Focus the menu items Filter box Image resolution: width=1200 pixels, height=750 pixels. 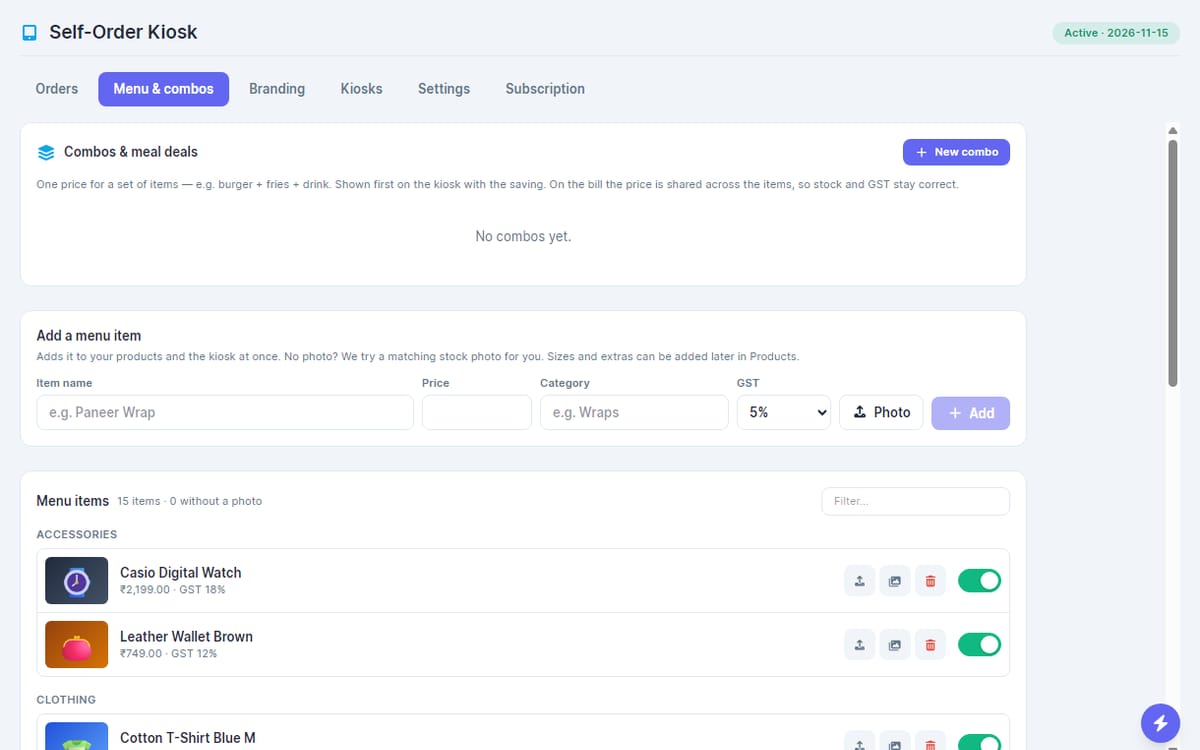point(915,501)
